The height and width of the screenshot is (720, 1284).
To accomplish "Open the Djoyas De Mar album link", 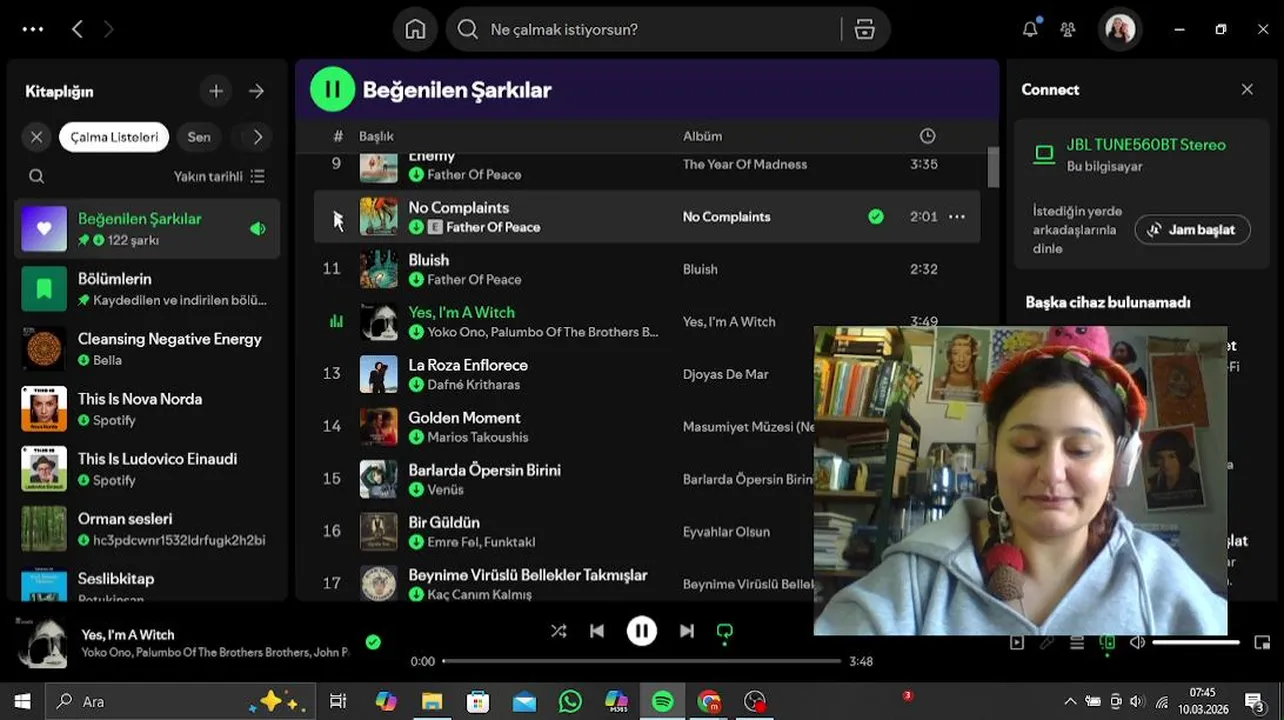I will tap(725, 374).
